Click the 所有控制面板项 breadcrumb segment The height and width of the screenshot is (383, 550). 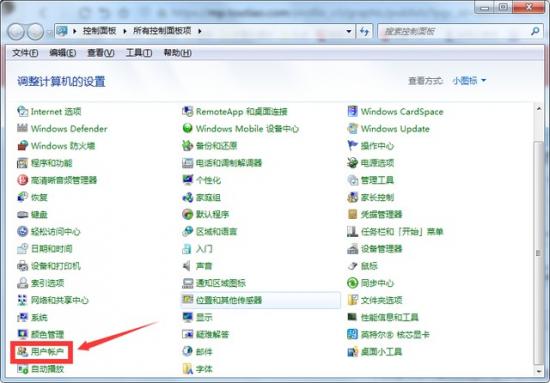(x=162, y=31)
